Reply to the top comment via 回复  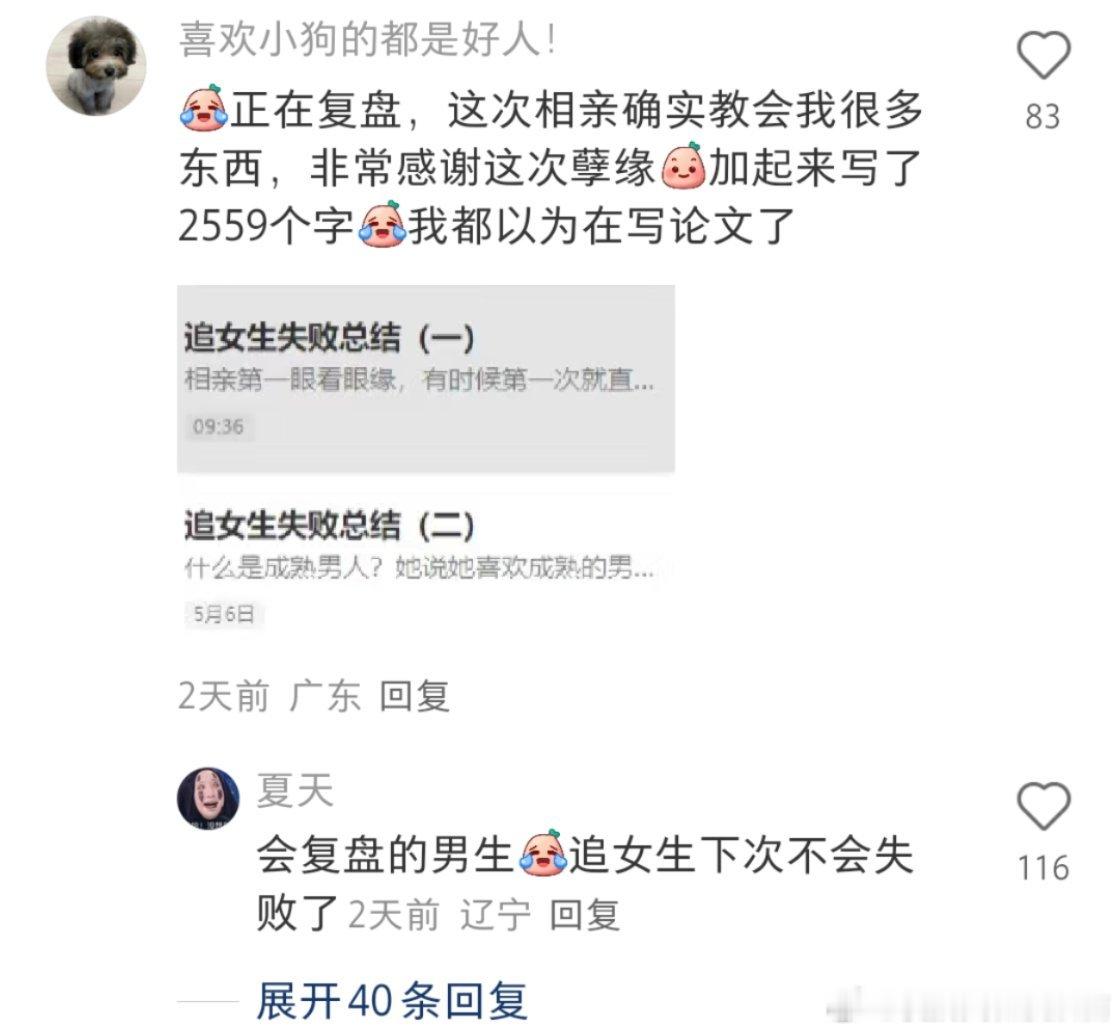coord(415,696)
